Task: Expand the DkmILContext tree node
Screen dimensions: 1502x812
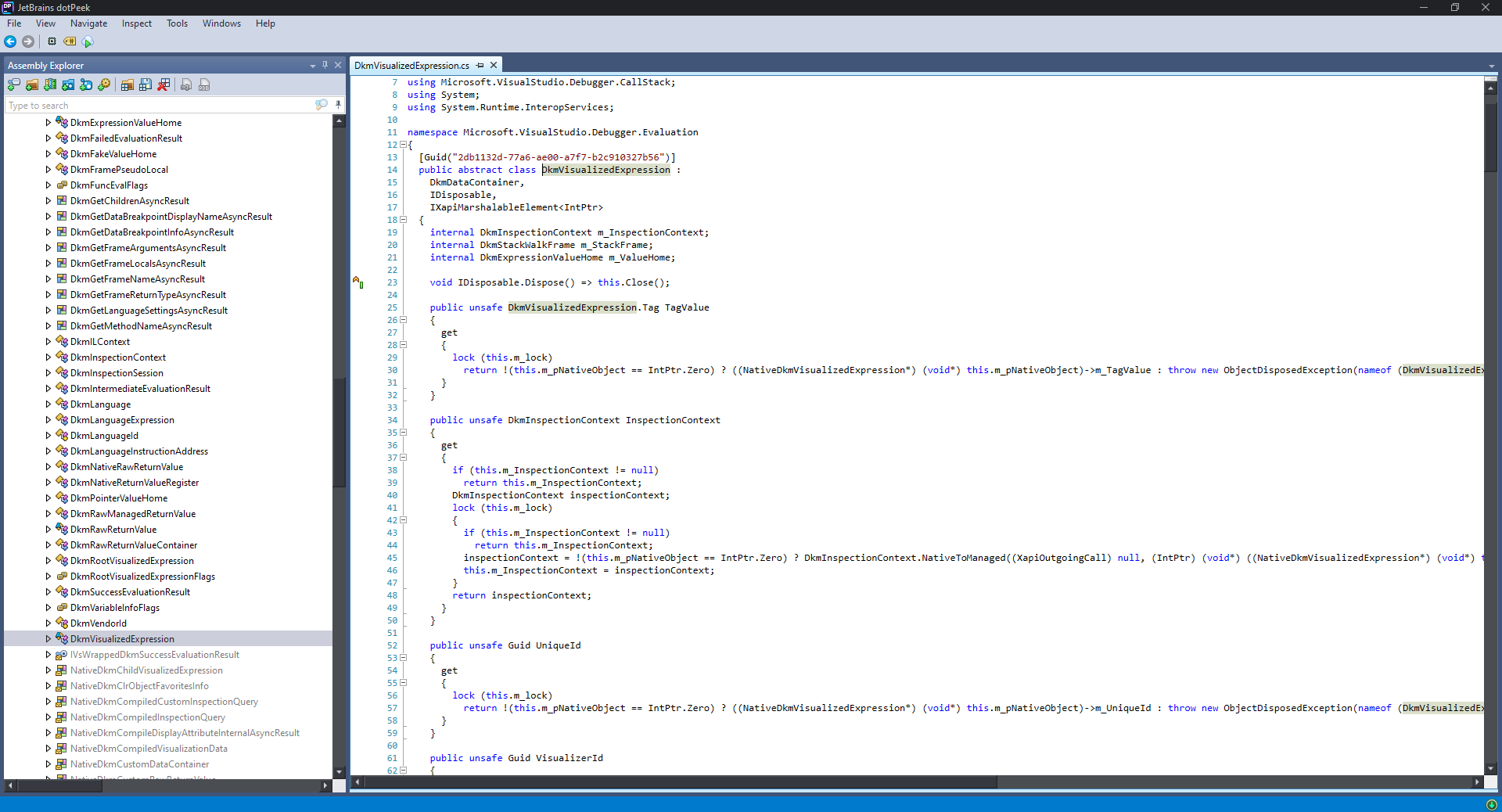Action: (x=48, y=342)
